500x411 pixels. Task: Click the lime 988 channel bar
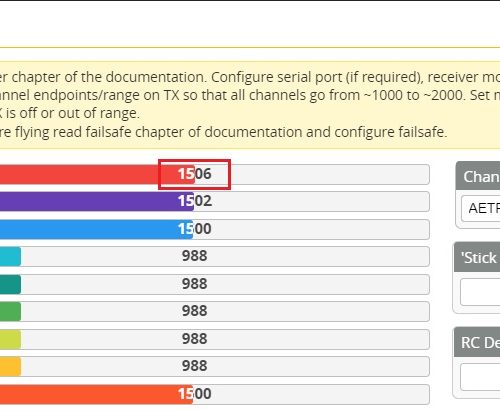coord(215,339)
